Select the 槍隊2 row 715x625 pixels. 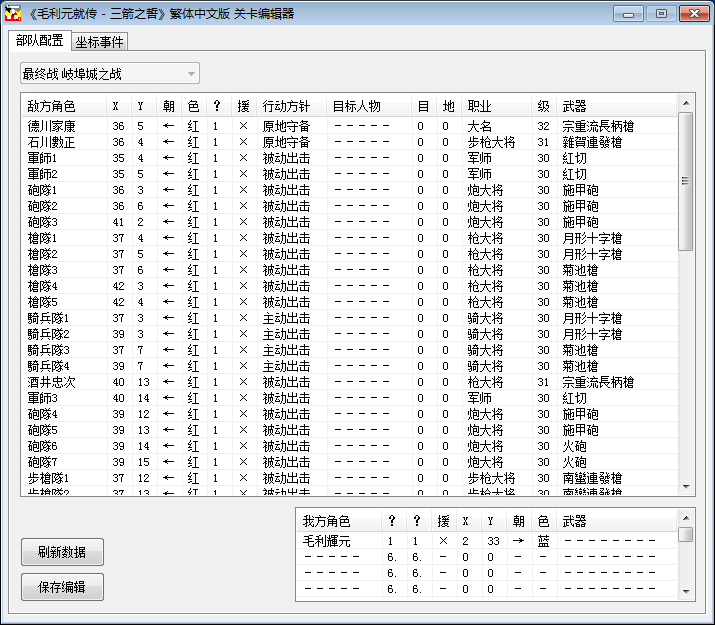(349, 254)
